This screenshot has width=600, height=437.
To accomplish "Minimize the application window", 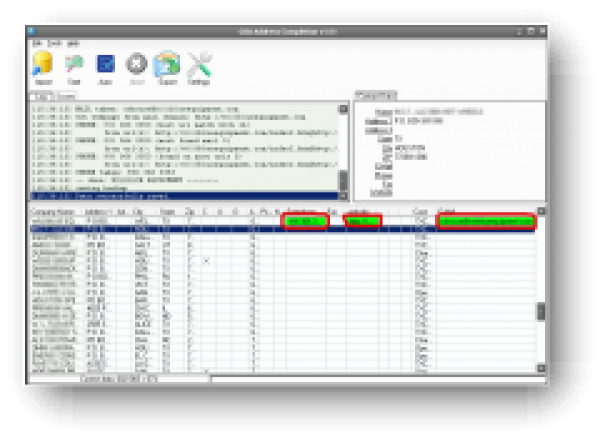I will tap(519, 31).
